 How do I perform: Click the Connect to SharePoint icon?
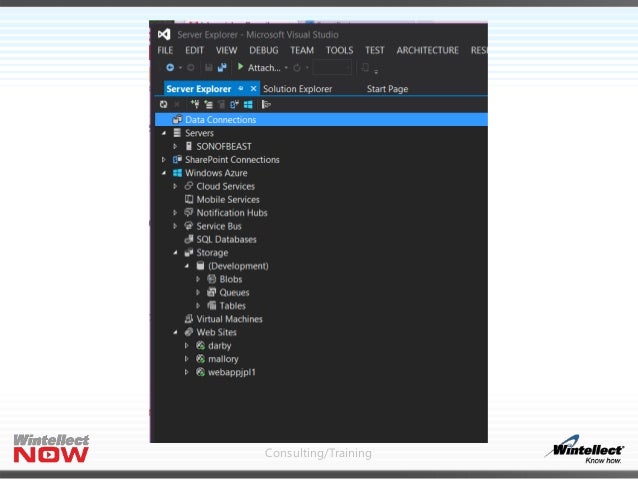tap(234, 105)
